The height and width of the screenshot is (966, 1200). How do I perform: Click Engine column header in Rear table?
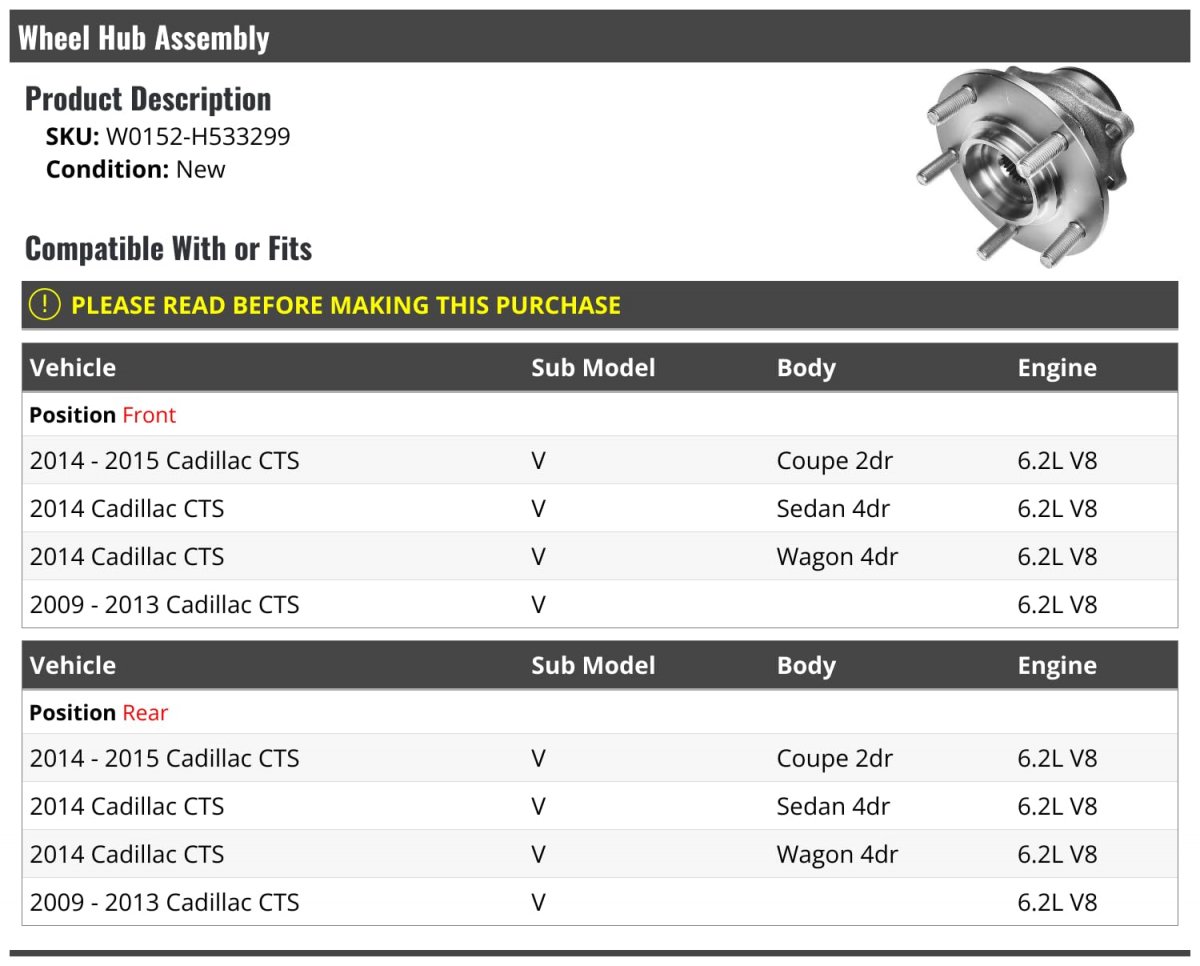click(x=1057, y=666)
